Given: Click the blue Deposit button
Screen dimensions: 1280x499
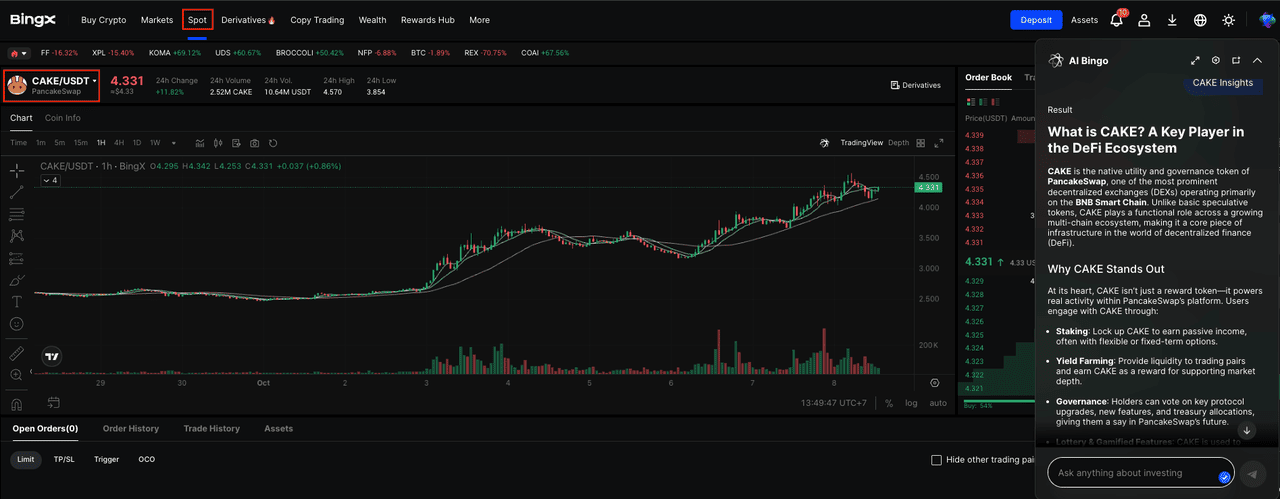Looking at the screenshot, I should point(1036,20).
